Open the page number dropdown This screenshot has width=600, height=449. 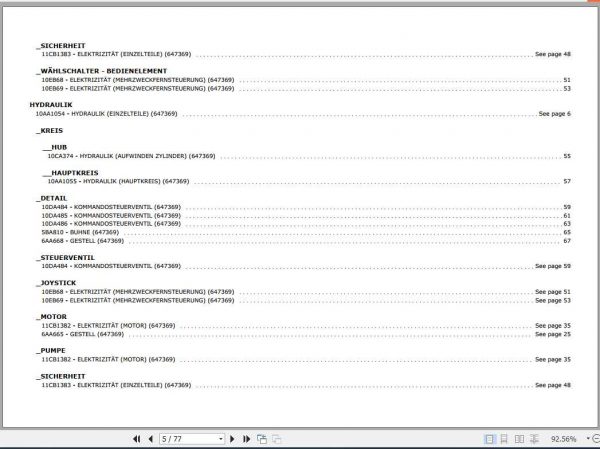click(x=221, y=439)
